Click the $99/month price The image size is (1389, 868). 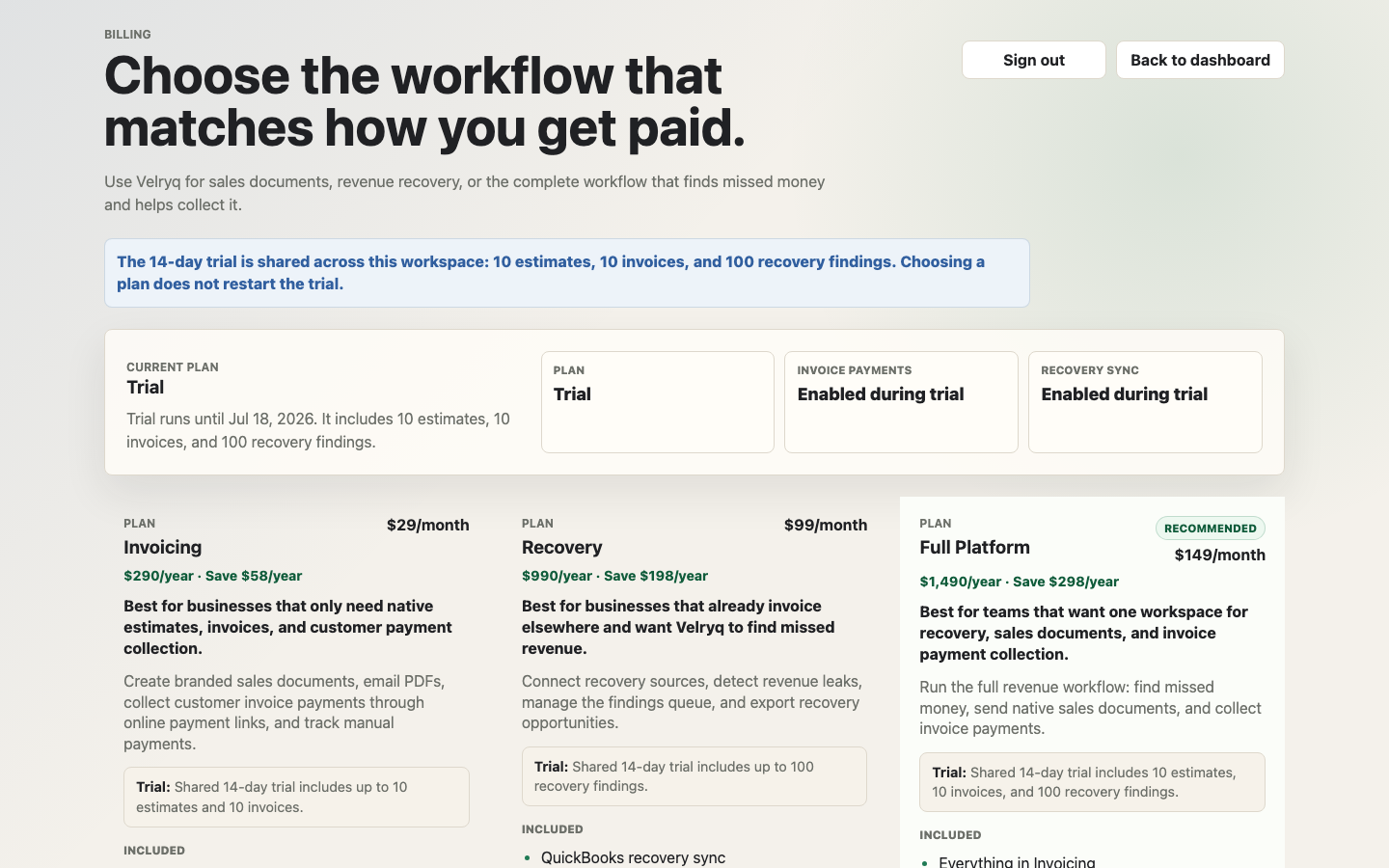826,525
